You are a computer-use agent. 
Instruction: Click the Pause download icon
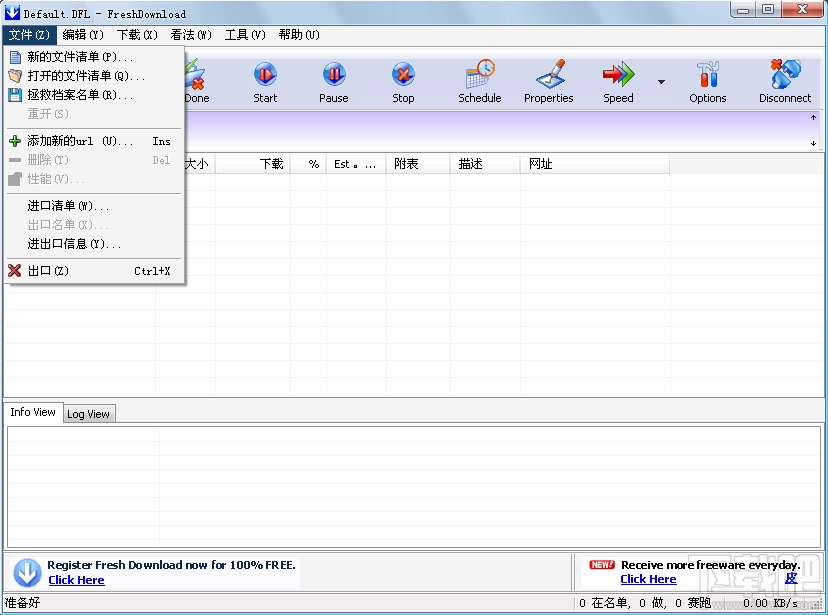click(333, 82)
